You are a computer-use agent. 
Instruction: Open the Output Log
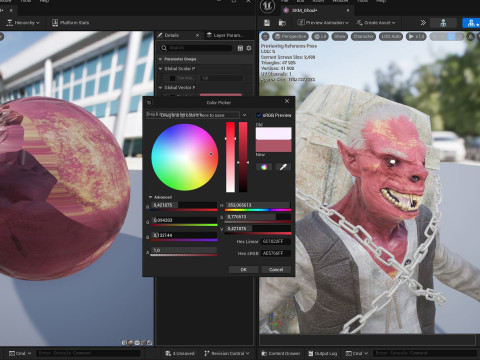click(322, 353)
